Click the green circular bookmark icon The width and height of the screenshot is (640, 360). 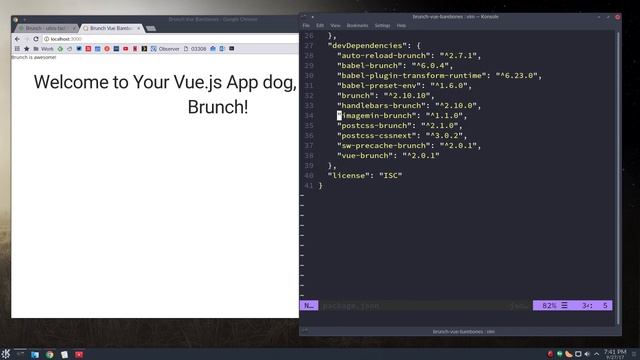(60, 49)
